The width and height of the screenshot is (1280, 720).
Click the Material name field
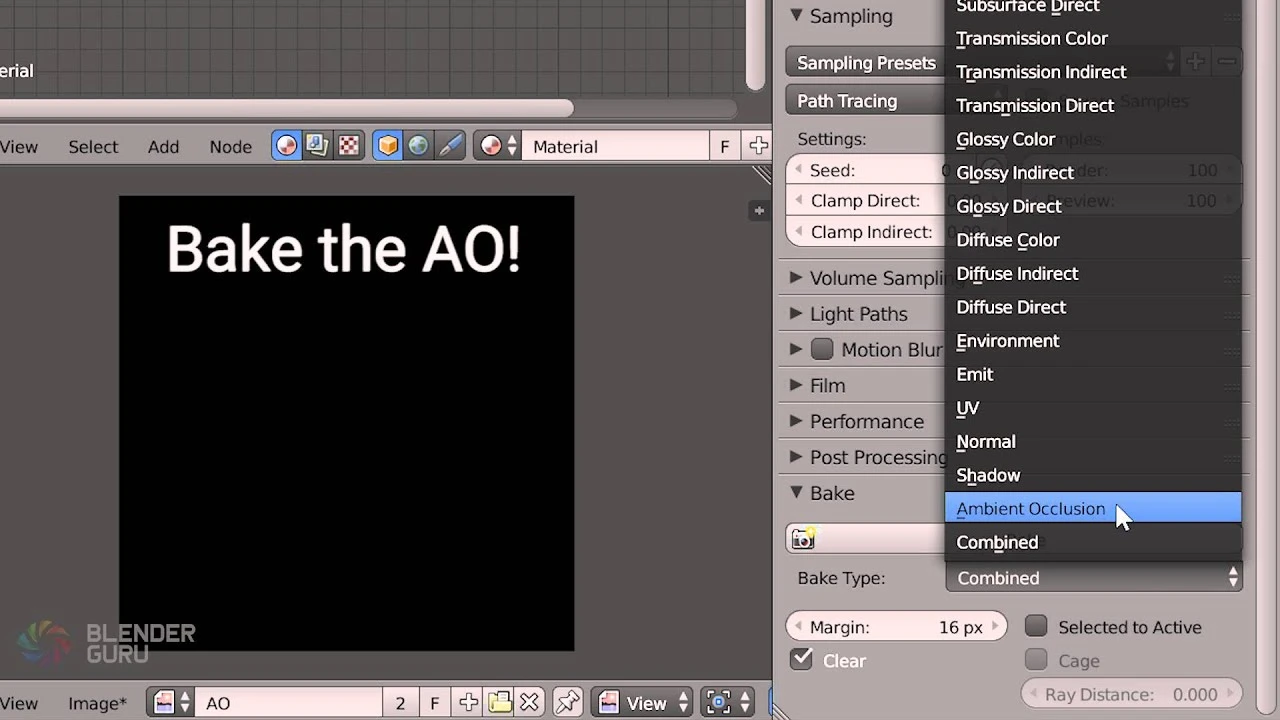[616, 146]
